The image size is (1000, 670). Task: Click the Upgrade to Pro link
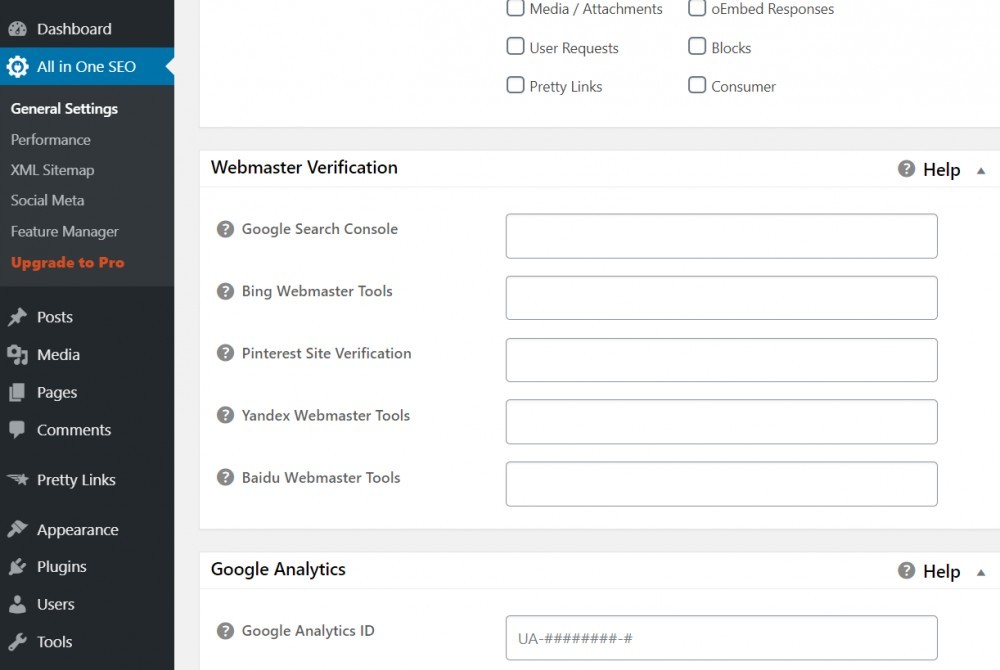68,263
